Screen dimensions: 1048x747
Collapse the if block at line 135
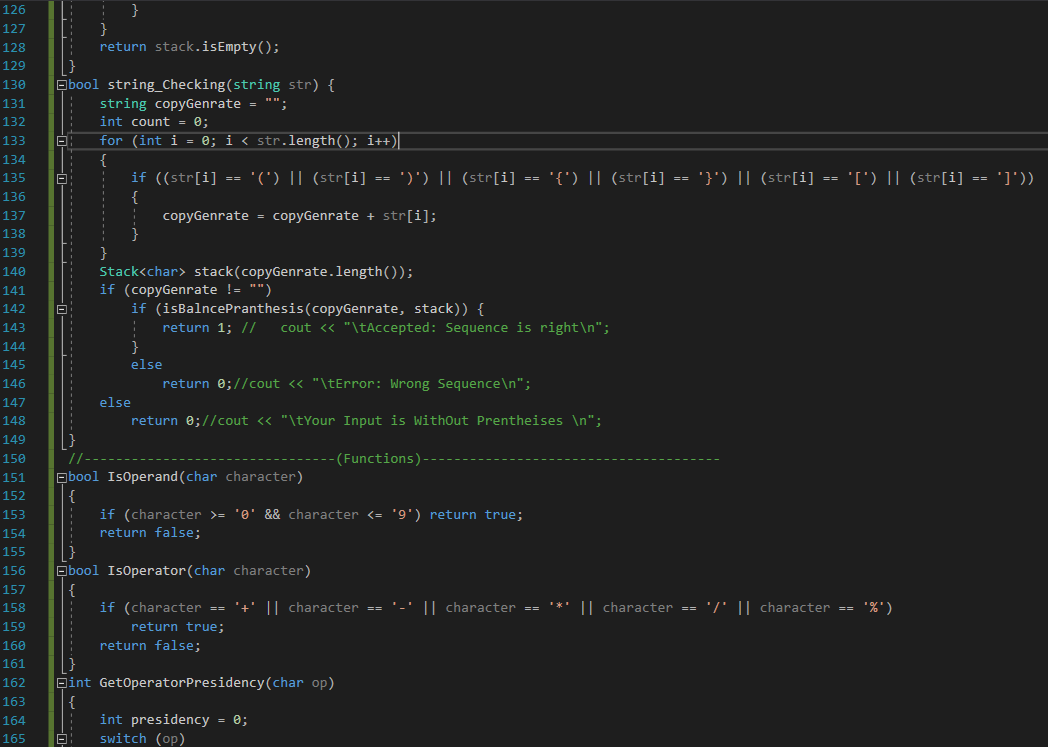pyautogui.click(x=61, y=177)
